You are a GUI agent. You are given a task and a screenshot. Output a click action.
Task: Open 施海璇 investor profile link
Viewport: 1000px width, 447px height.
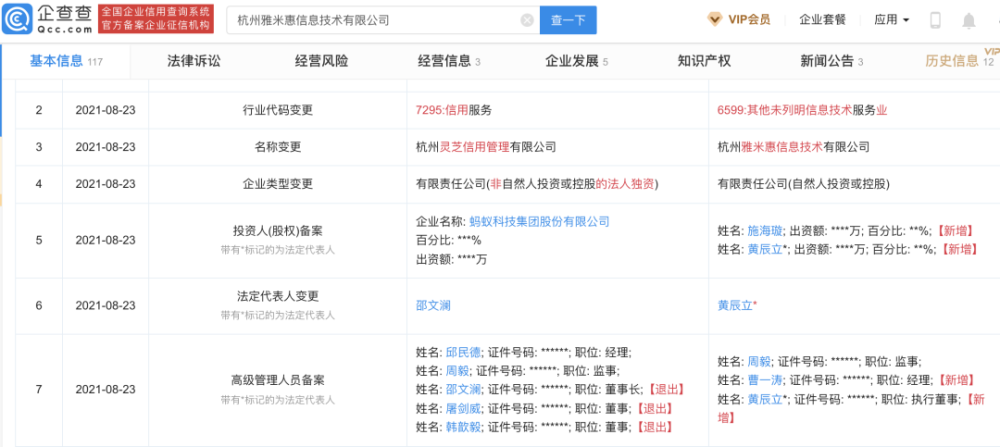pos(766,231)
